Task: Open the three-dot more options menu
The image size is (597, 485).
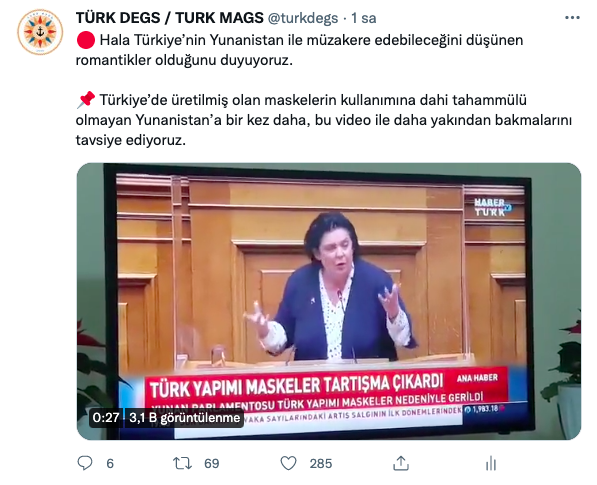Action: (x=572, y=18)
